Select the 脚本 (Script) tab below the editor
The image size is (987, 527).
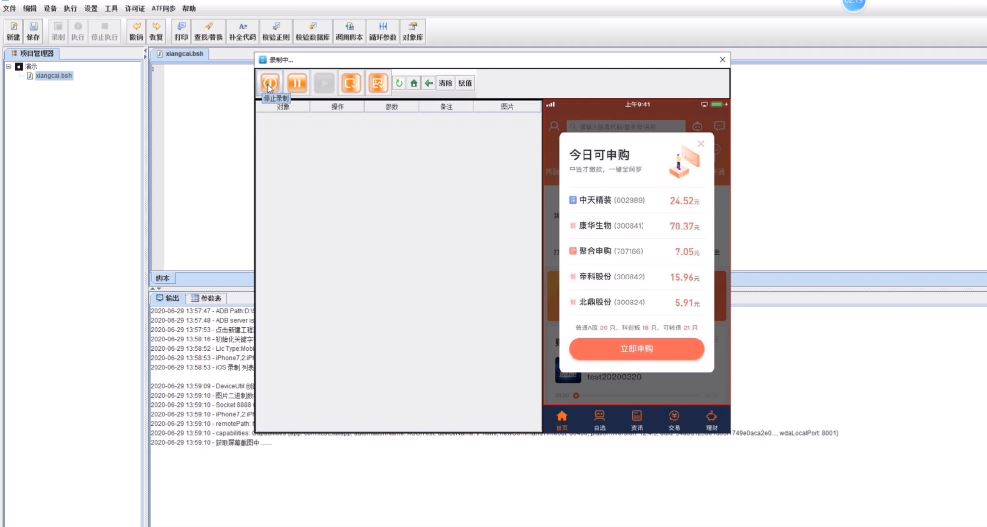(162, 278)
